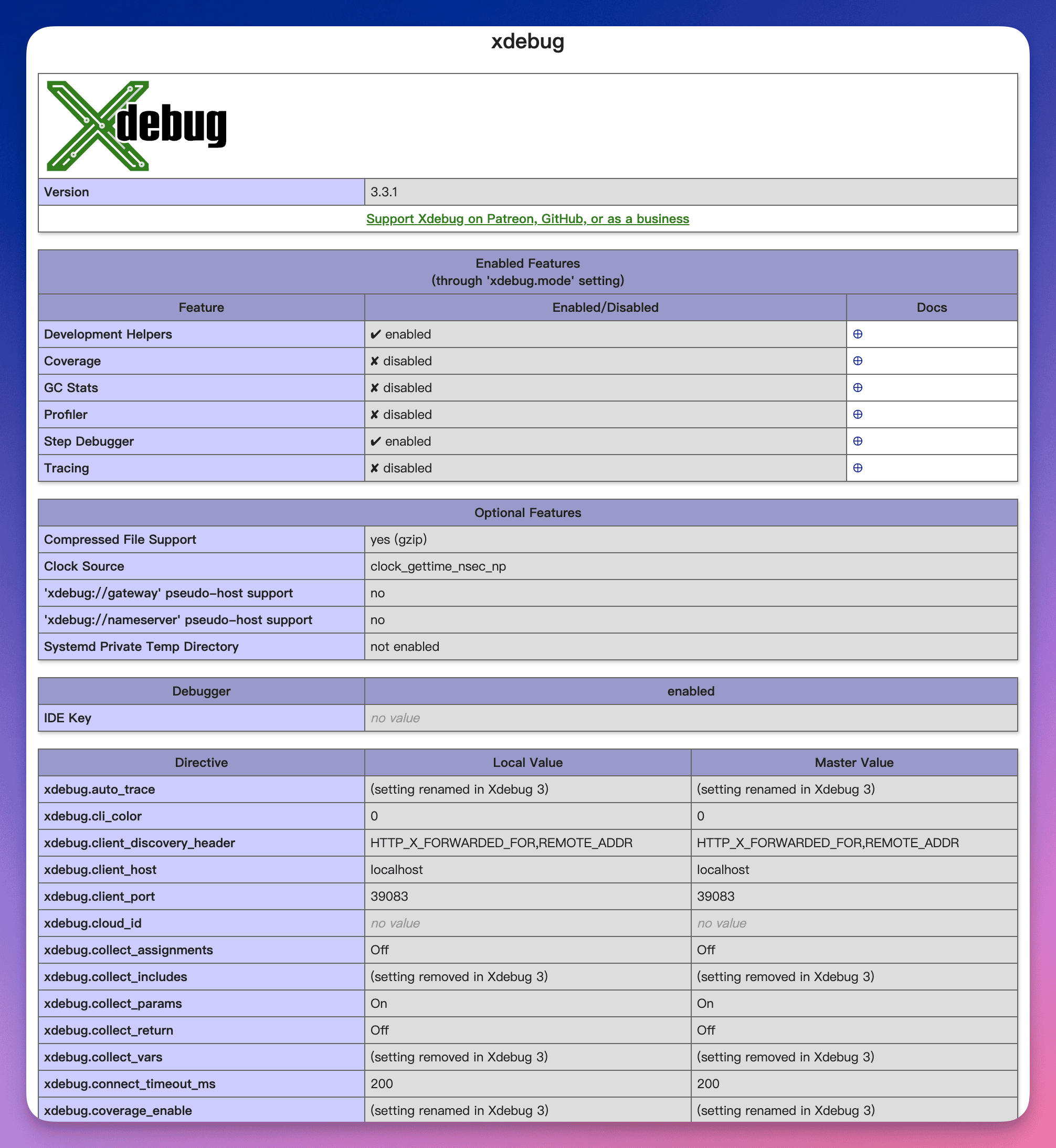The image size is (1056, 1148).
Task: Click the IDE Key no value field
Action: pyautogui.click(x=690, y=717)
